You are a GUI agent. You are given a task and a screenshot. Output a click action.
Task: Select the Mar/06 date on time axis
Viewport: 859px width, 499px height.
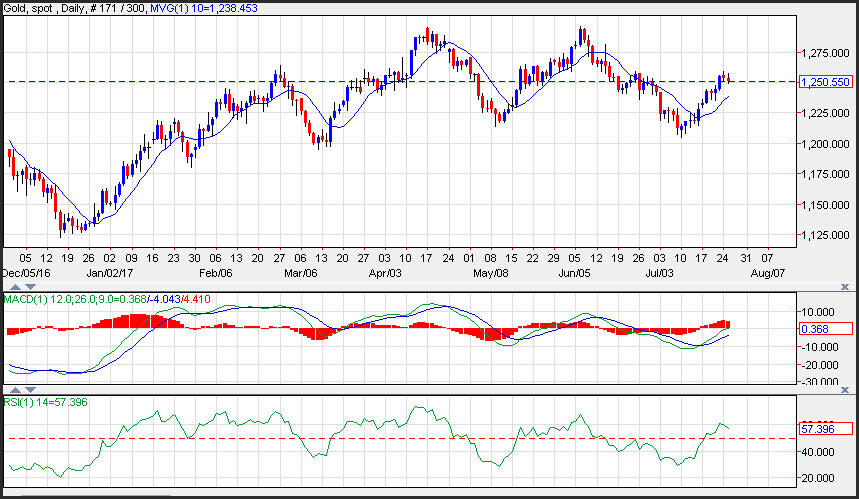pyautogui.click(x=301, y=272)
